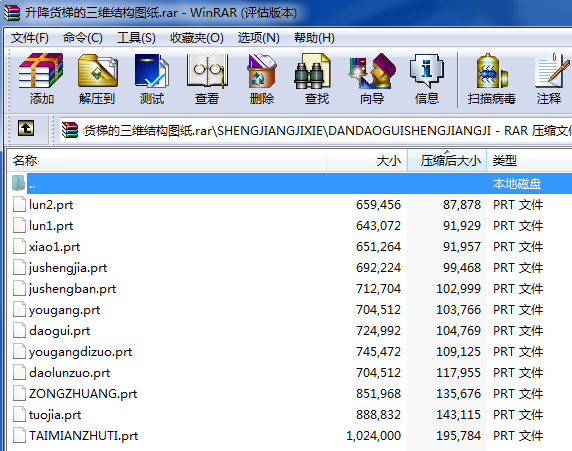The image size is (572, 451).
Task: Open the 查看 (View) tool
Action: (207, 71)
